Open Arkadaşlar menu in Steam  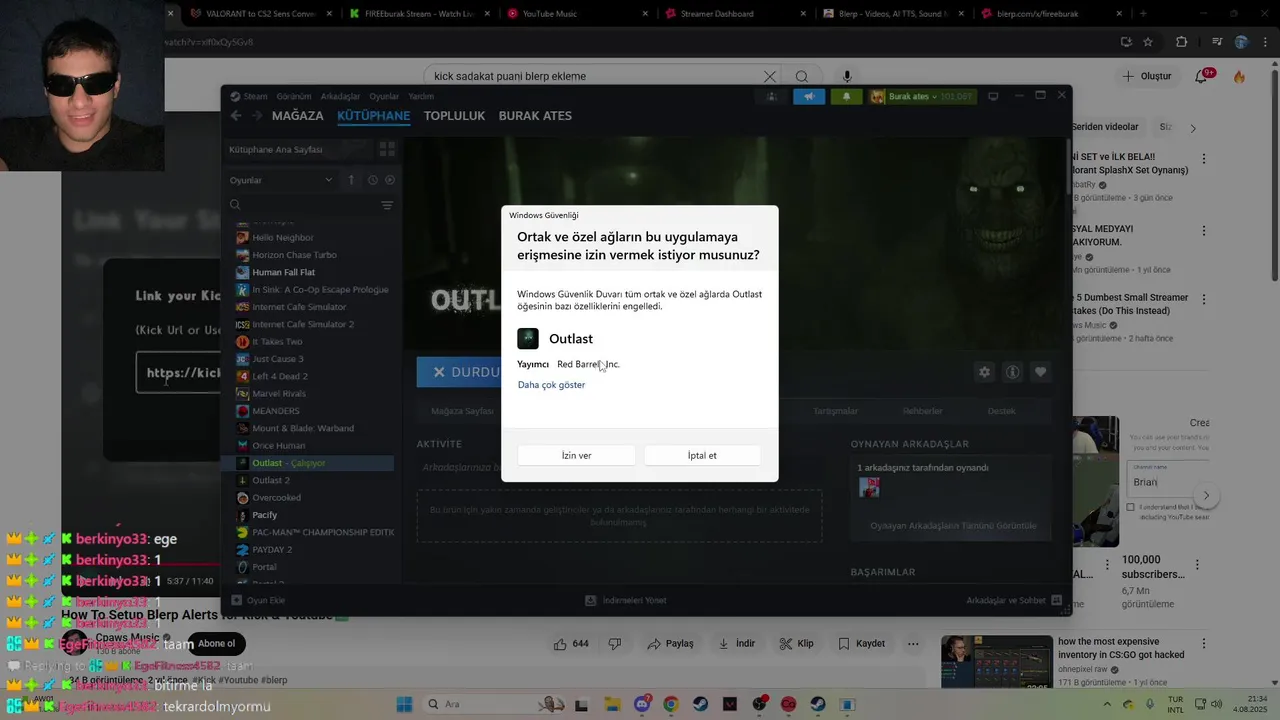(x=340, y=96)
